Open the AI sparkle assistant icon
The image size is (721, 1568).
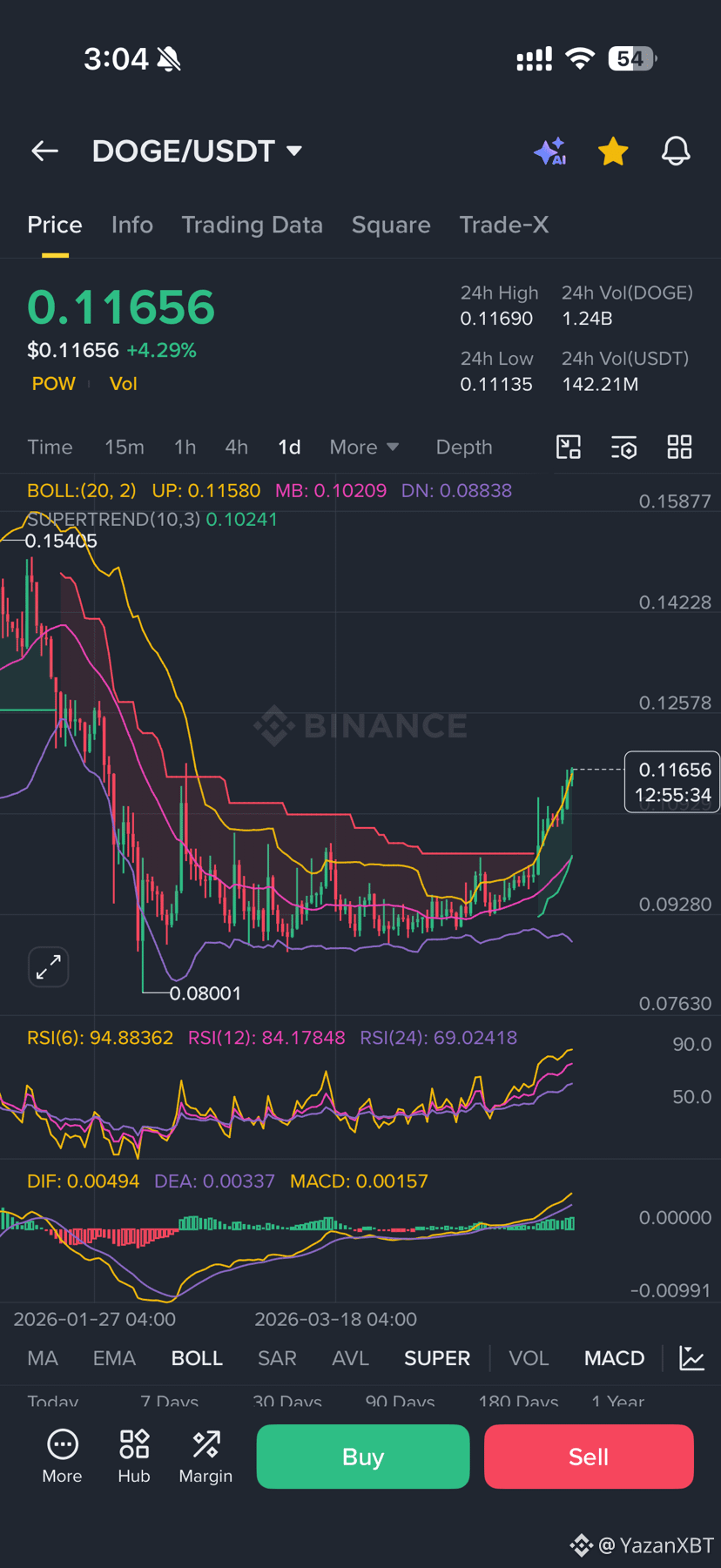(550, 151)
